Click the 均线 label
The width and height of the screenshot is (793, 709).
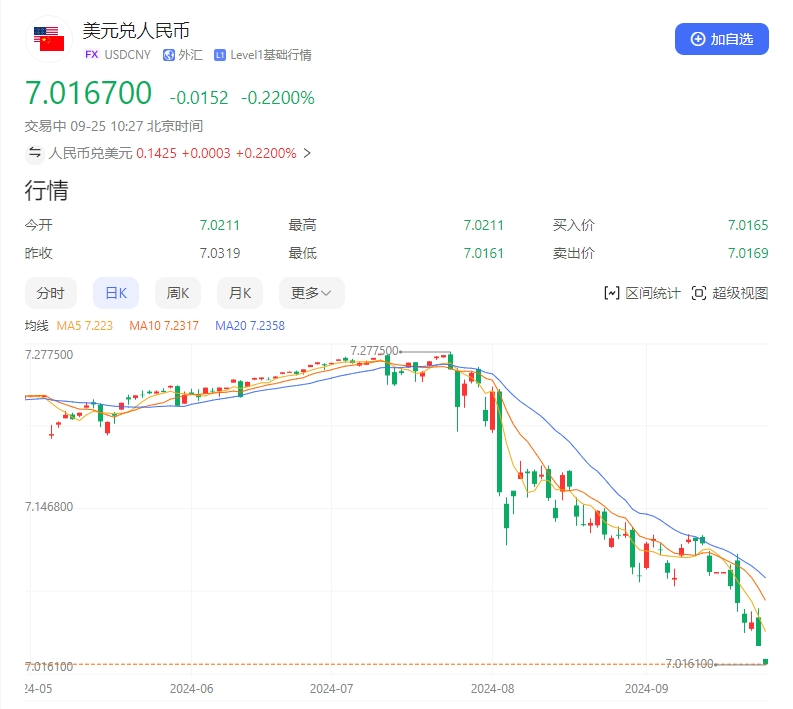tap(36, 326)
